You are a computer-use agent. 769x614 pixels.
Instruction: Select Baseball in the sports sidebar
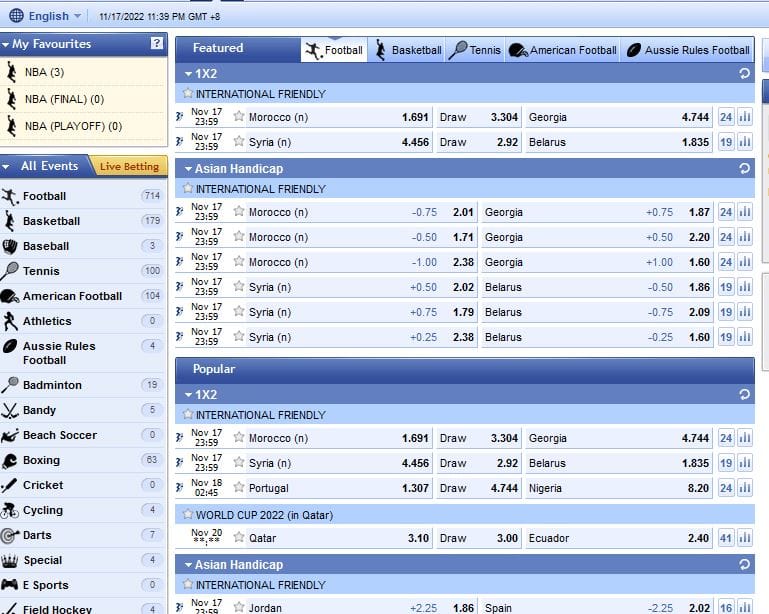click(82, 246)
